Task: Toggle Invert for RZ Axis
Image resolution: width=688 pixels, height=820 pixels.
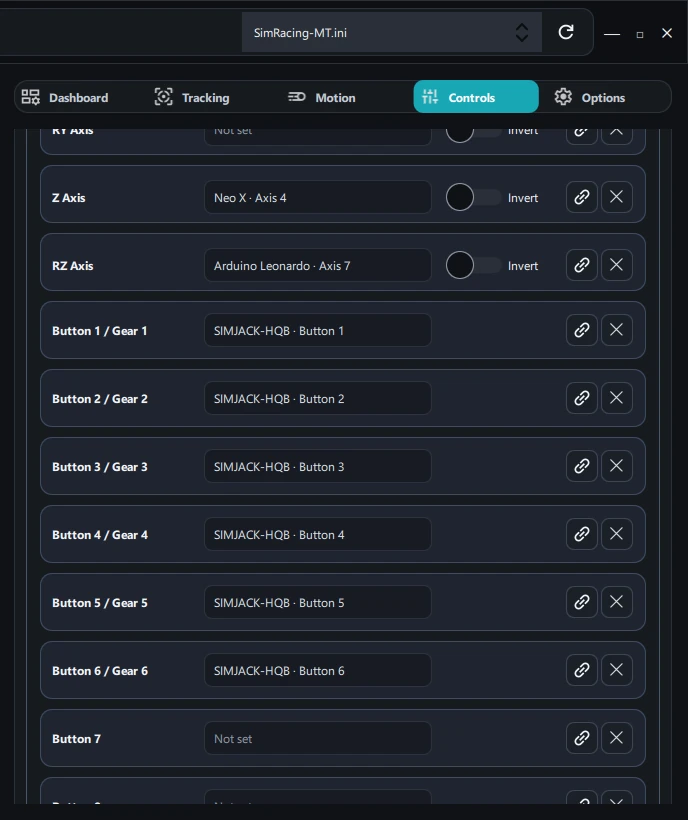Action: [473, 265]
